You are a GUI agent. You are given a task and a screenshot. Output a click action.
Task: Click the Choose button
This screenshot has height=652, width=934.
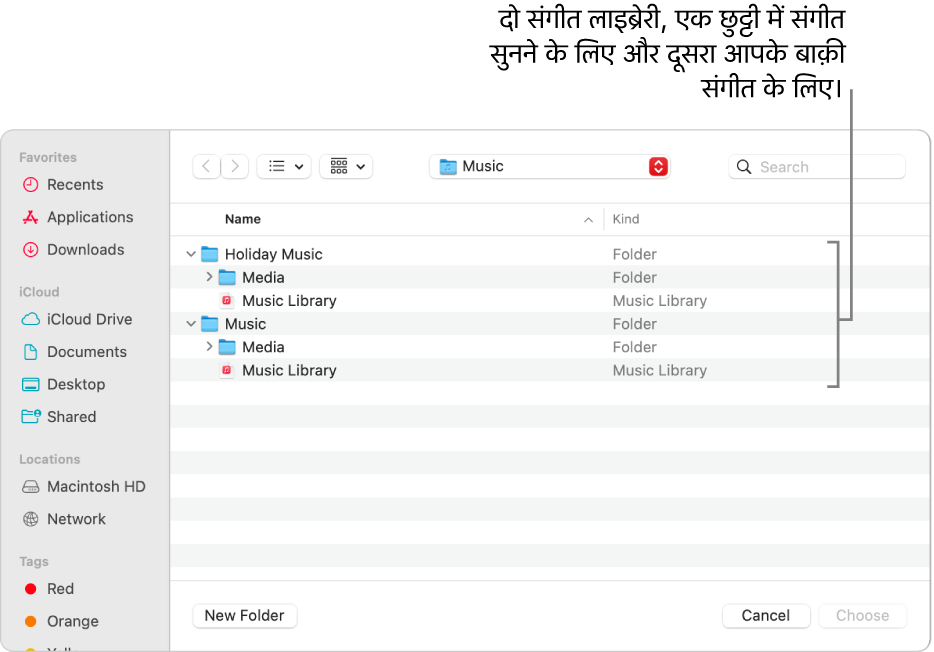click(x=862, y=616)
